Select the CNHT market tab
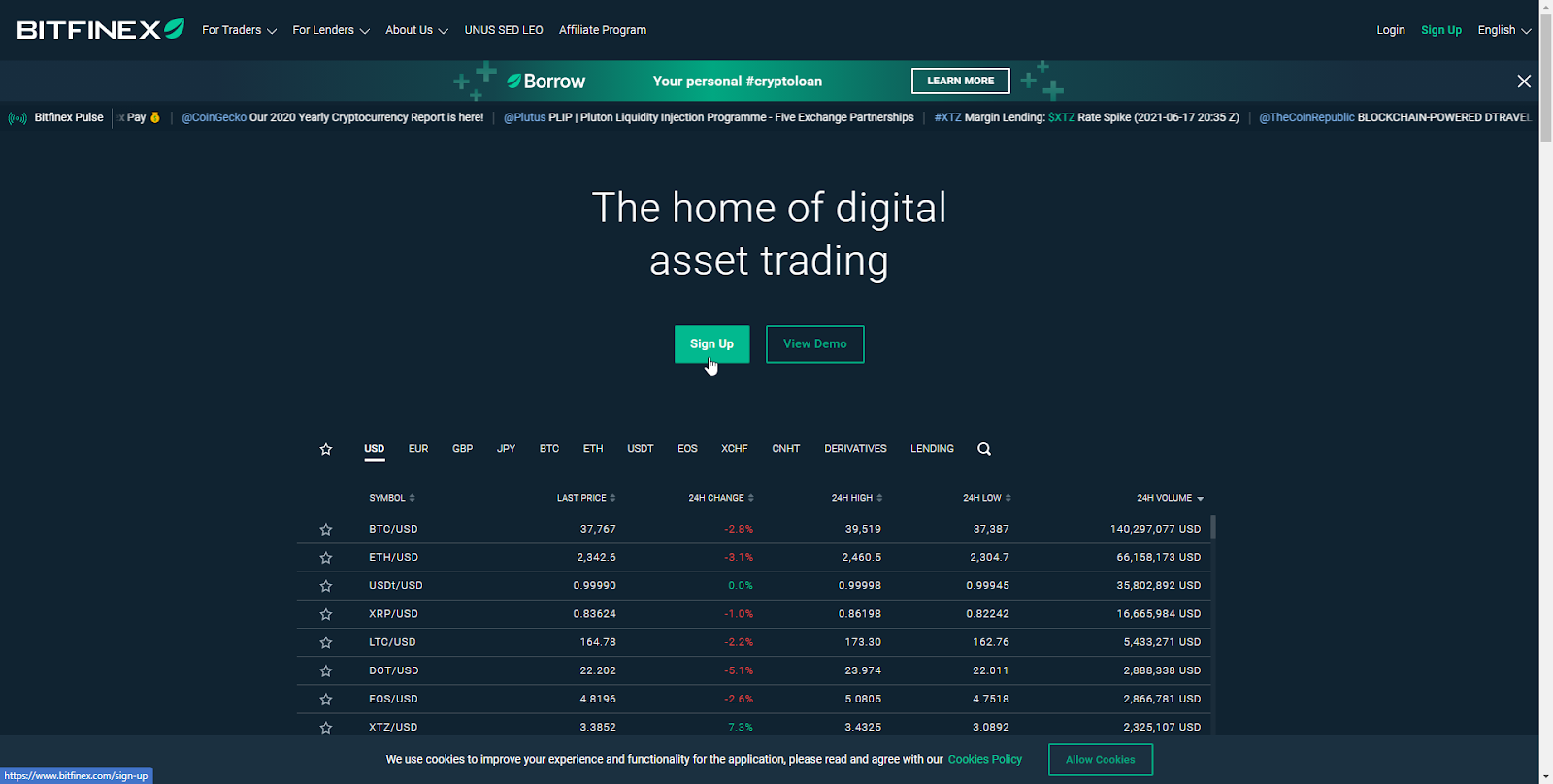The width and height of the screenshot is (1553, 784). 786,449
